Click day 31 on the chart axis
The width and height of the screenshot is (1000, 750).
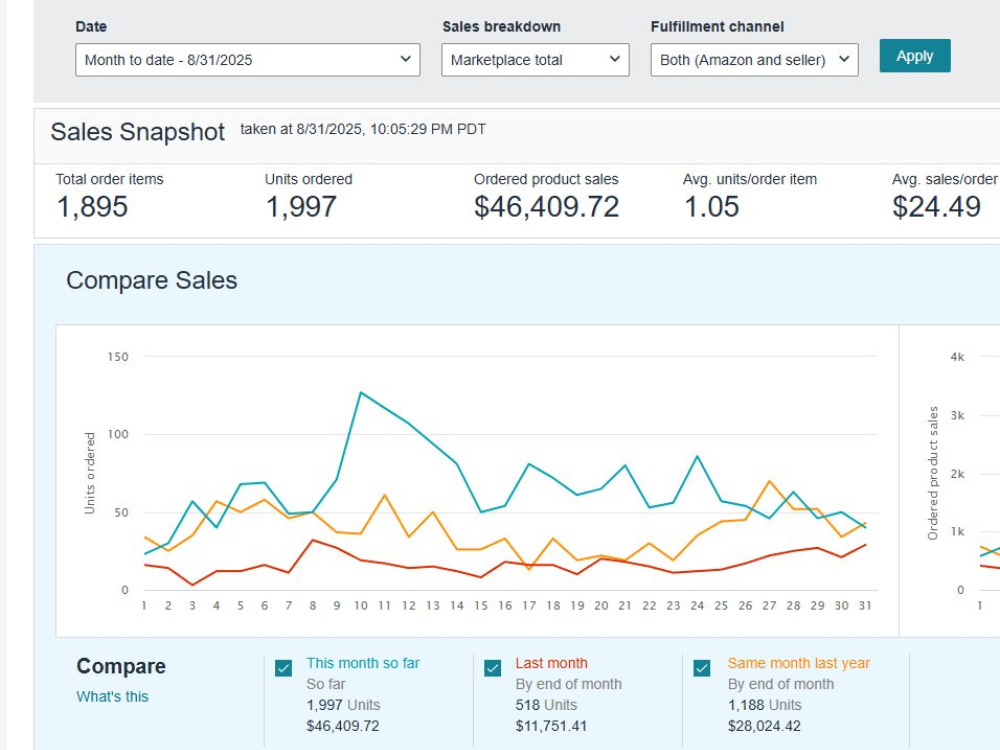click(x=865, y=605)
